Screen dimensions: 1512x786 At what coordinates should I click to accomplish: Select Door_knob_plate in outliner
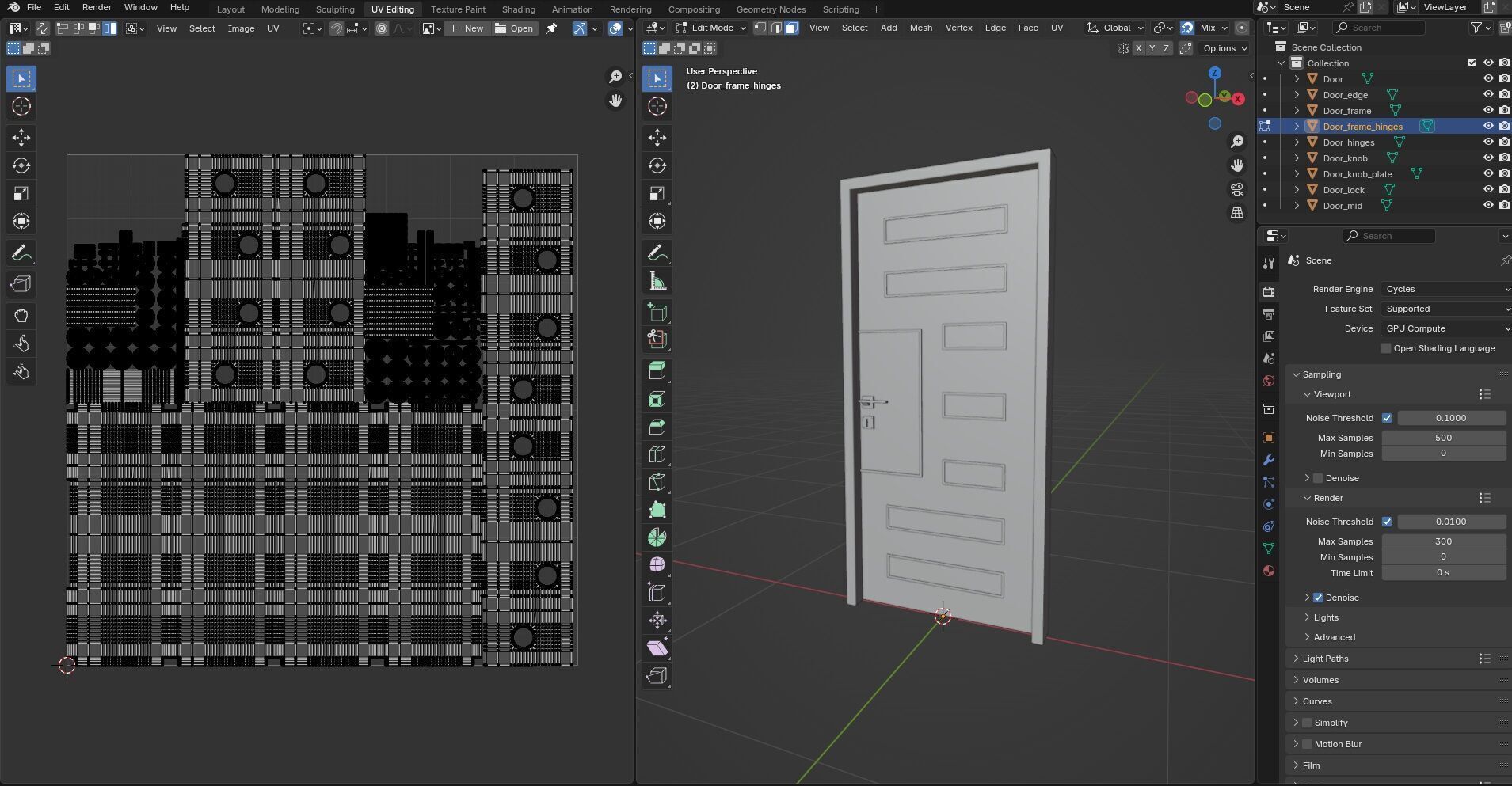(x=1357, y=174)
